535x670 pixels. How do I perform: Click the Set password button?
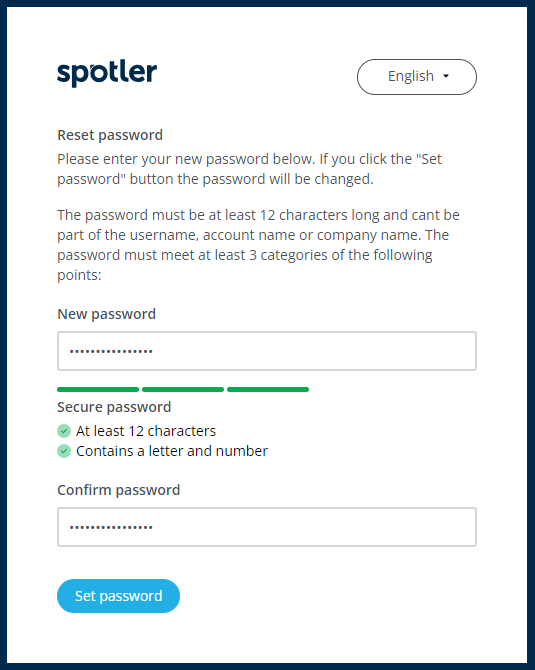tap(118, 596)
